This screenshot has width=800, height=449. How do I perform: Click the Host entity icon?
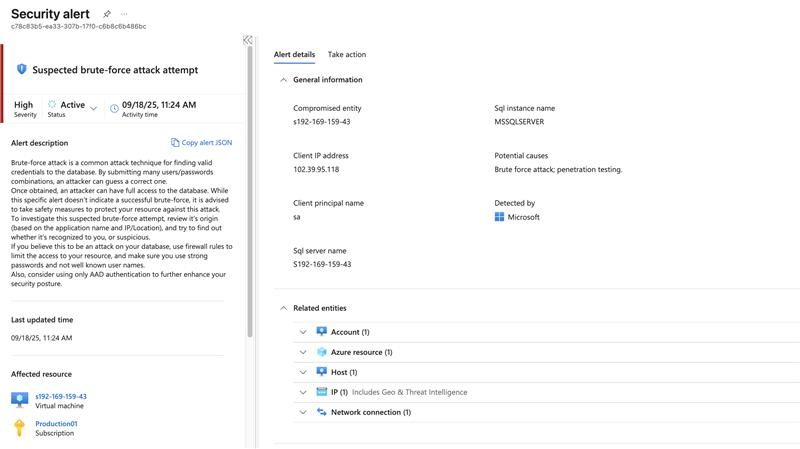click(x=321, y=372)
